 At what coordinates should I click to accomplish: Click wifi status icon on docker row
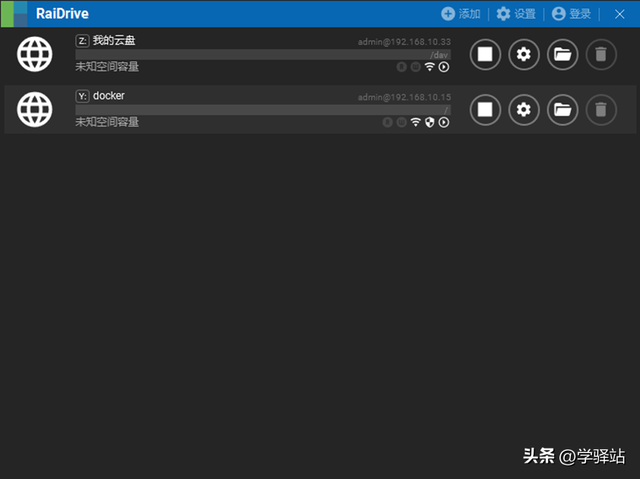click(x=416, y=122)
